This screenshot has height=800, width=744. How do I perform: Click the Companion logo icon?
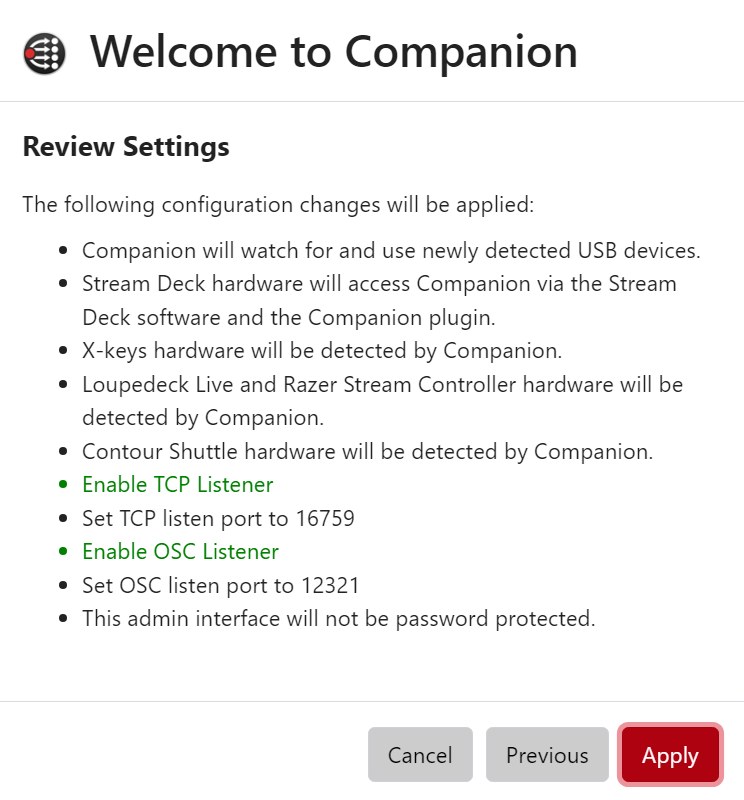(x=44, y=54)
